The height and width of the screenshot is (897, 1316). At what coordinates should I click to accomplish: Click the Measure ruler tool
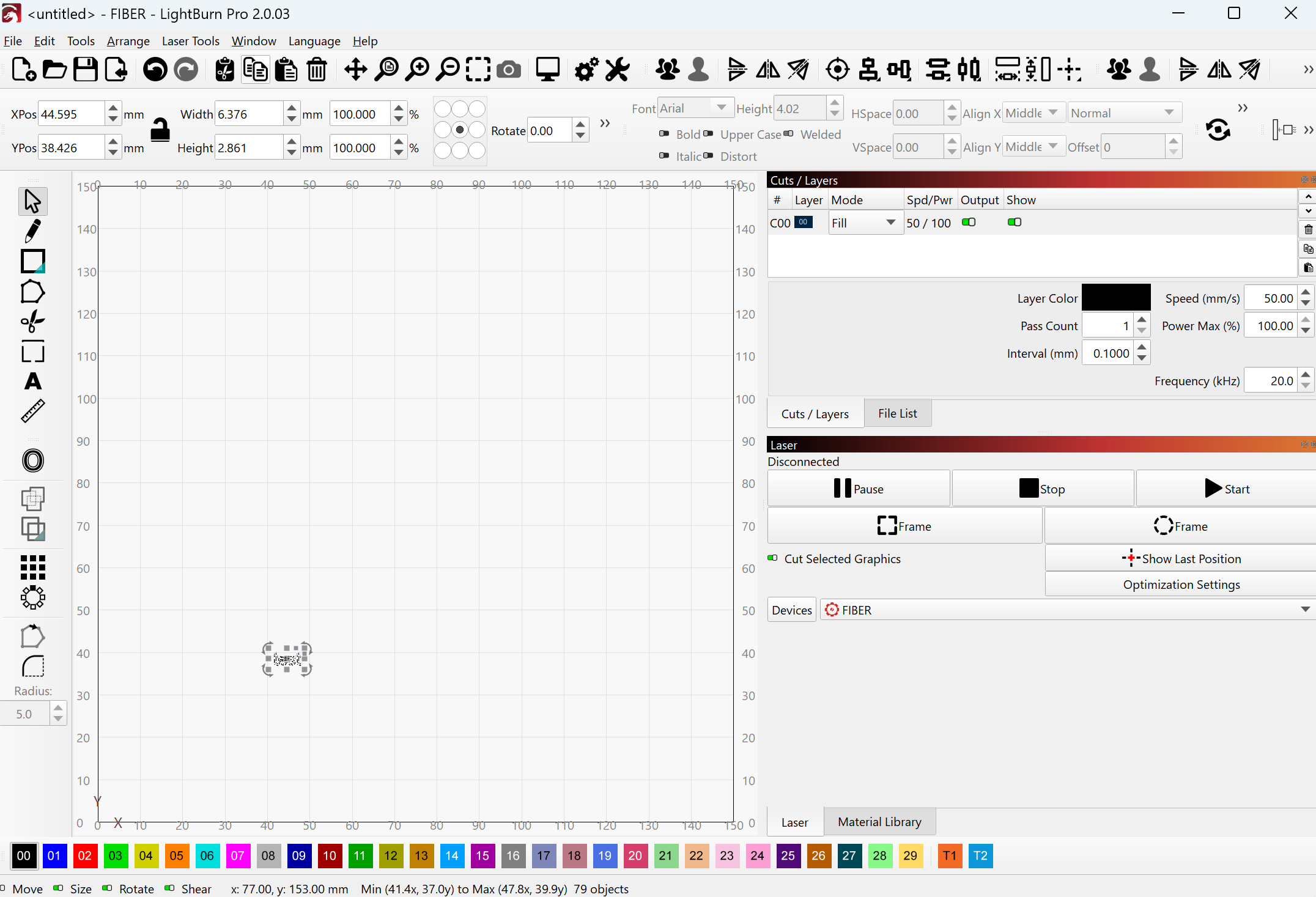click(x=33, y=411)
